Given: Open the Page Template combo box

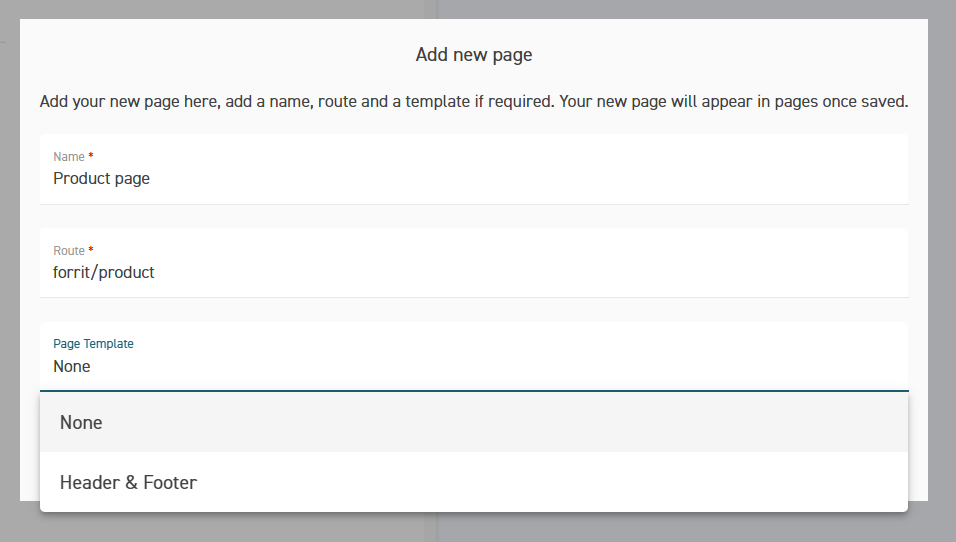Looking at the screenshot, I should (x=474, y=357).
